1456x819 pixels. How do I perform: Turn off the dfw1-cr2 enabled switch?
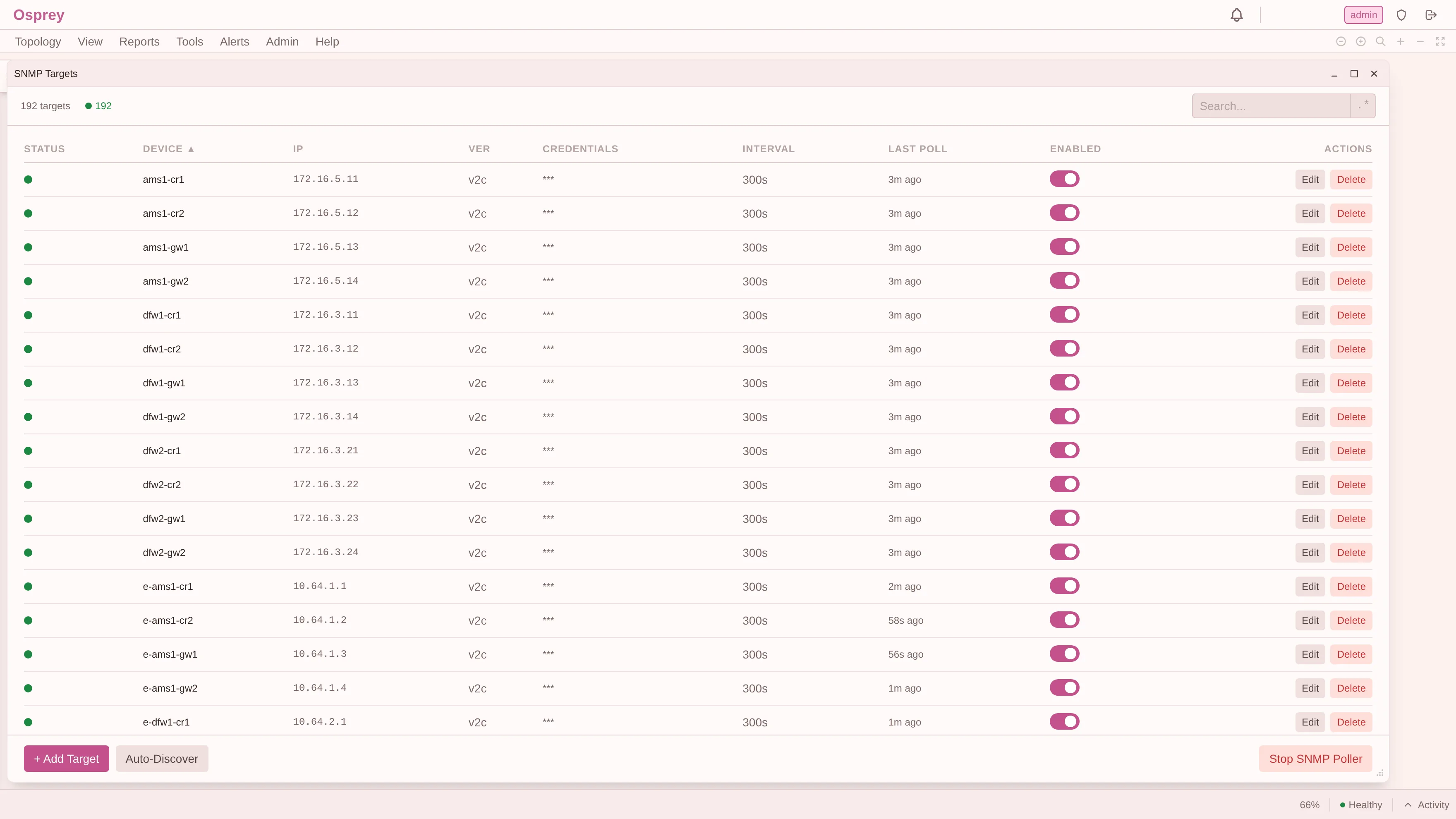pyautogui.click(x=1064, y=349)
